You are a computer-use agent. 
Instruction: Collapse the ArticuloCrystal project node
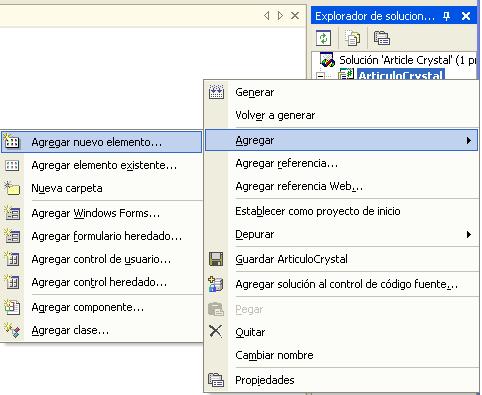click(320, 76)
